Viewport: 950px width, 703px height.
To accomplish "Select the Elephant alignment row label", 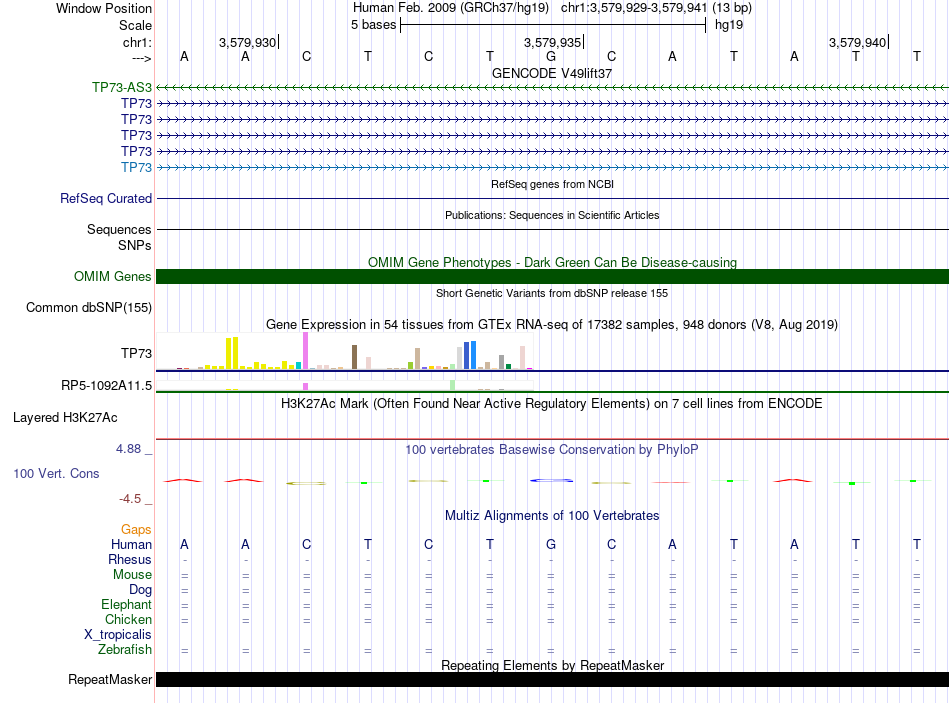I will tap(126, 604).
